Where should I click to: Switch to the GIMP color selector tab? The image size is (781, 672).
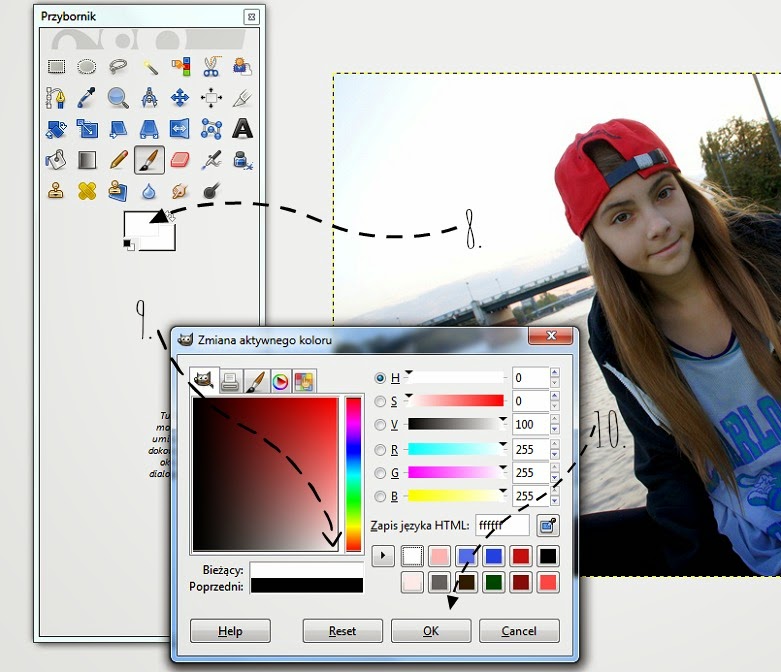204,381
